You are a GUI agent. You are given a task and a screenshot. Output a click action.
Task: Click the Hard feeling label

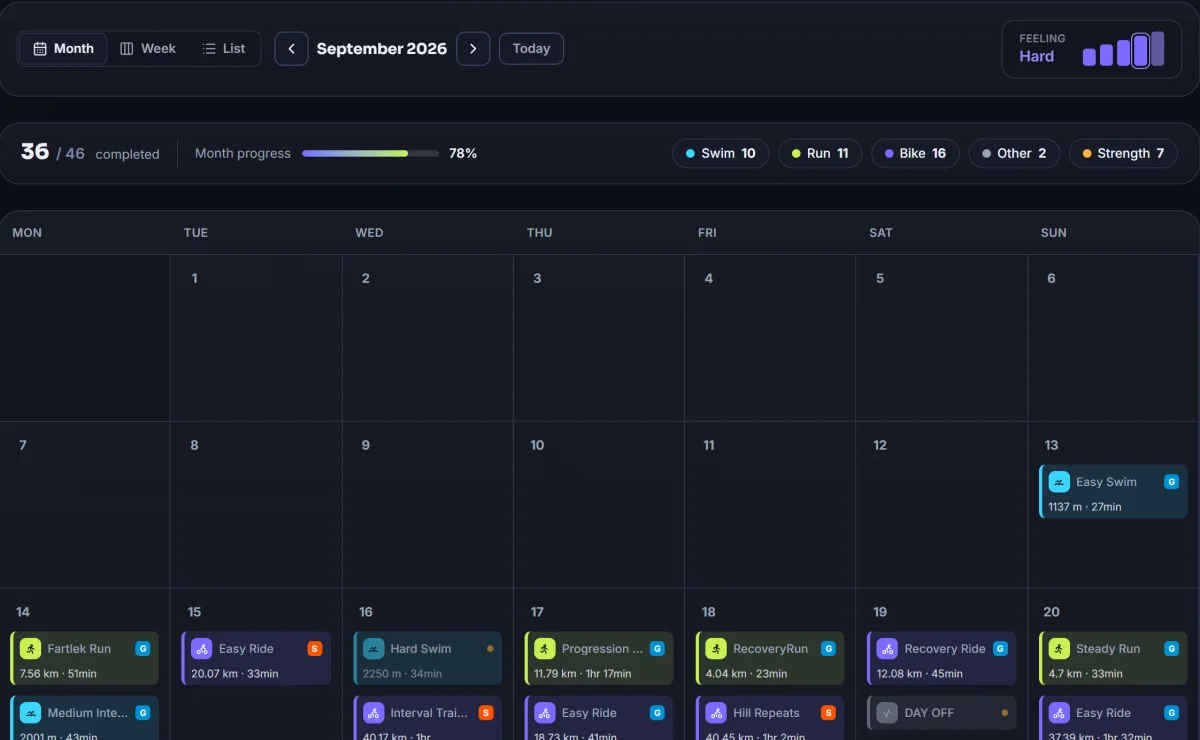tap(1036, 57)
